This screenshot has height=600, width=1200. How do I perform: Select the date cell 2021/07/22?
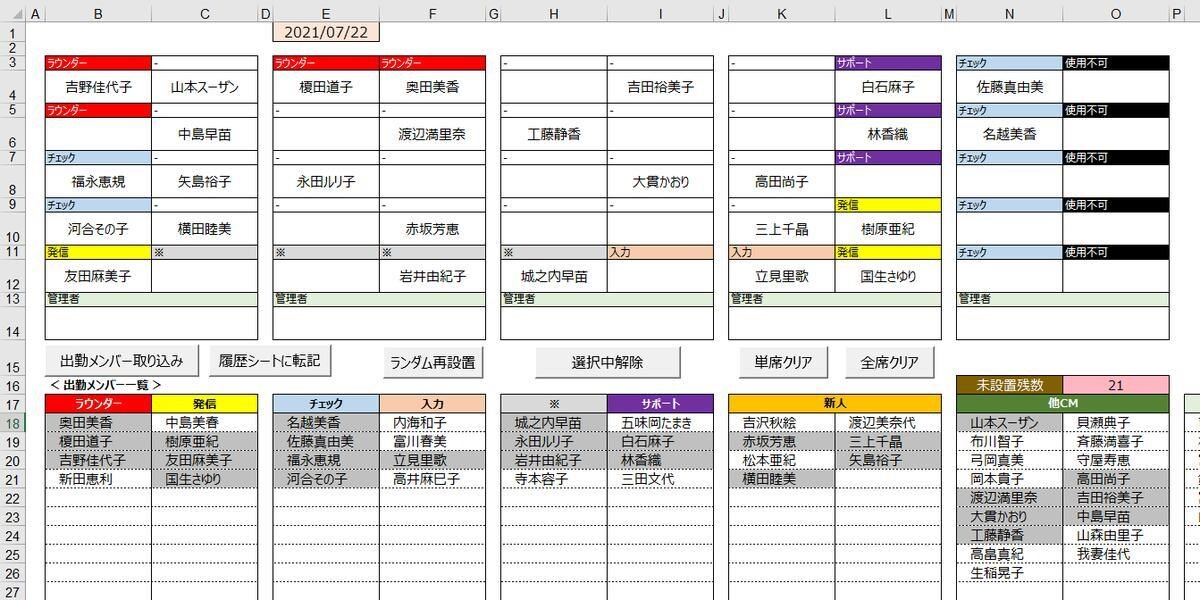coord(326,32)
